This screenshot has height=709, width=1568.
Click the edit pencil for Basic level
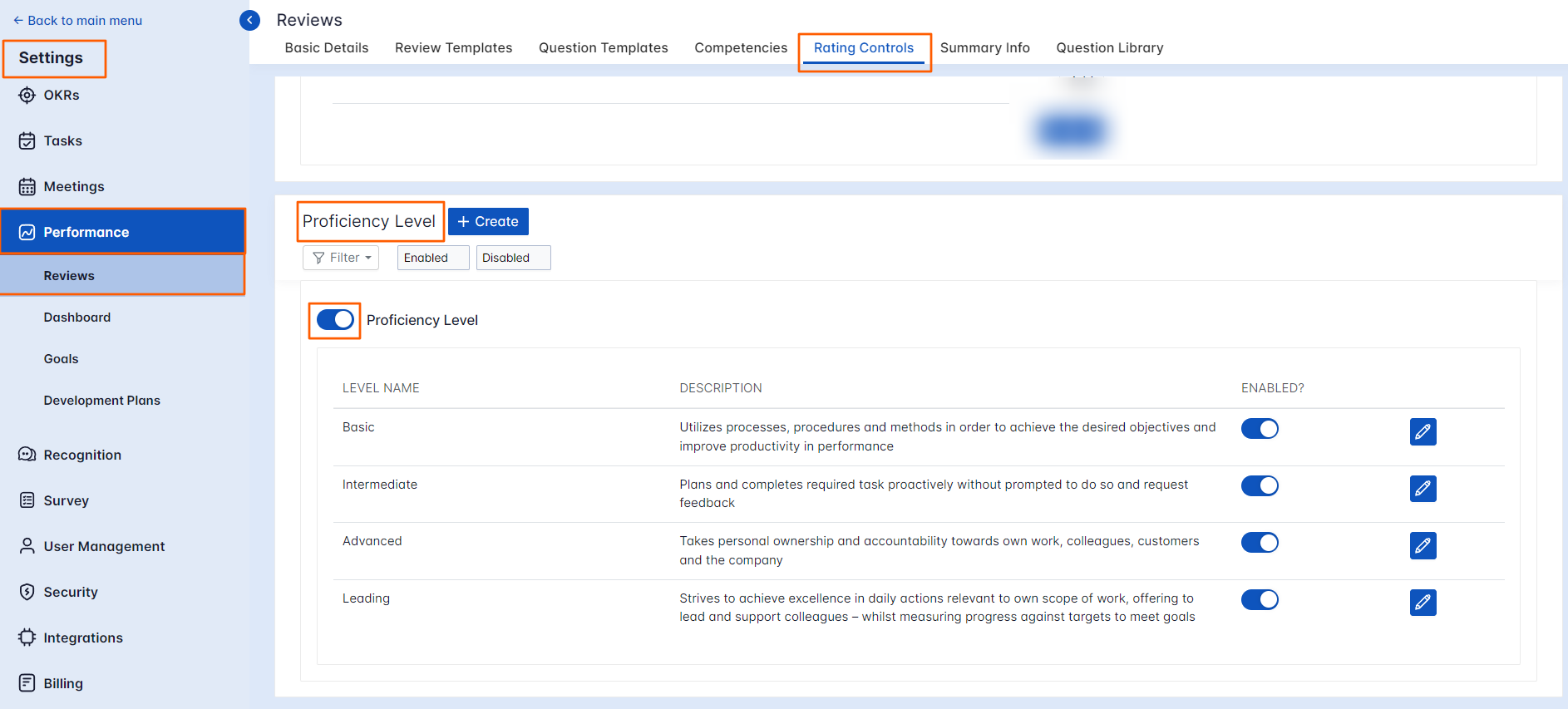[1423, 431]
